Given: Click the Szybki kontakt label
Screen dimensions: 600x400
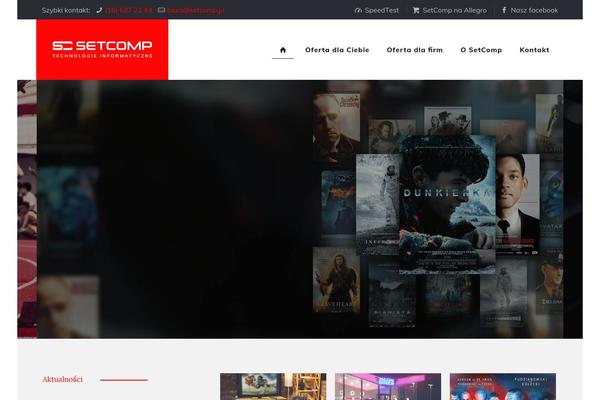Looking at the screenshot, I should (x=66, y=10).
